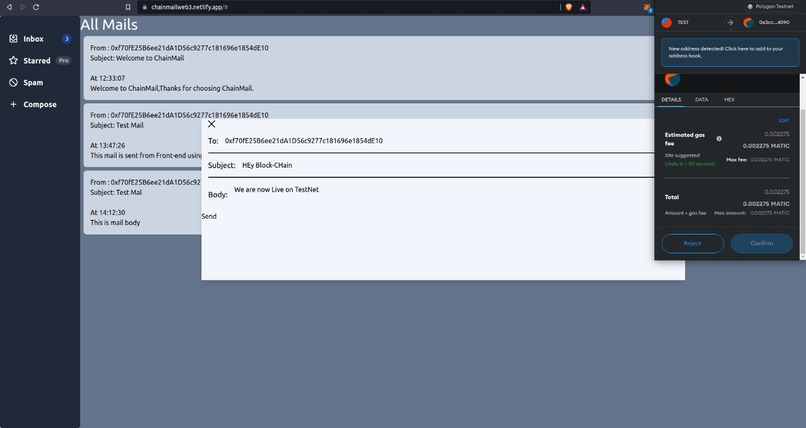Close the compose mail dialog with X
Screen dimensions: 806x428
point(211,124)
